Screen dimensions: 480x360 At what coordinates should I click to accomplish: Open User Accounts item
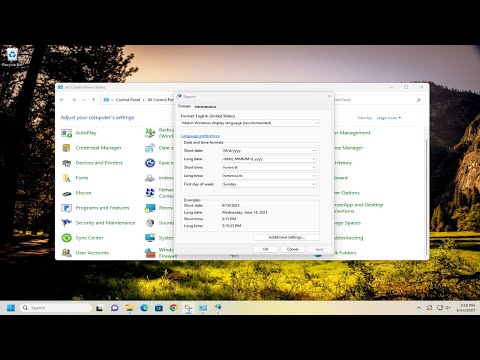[92, 253]
